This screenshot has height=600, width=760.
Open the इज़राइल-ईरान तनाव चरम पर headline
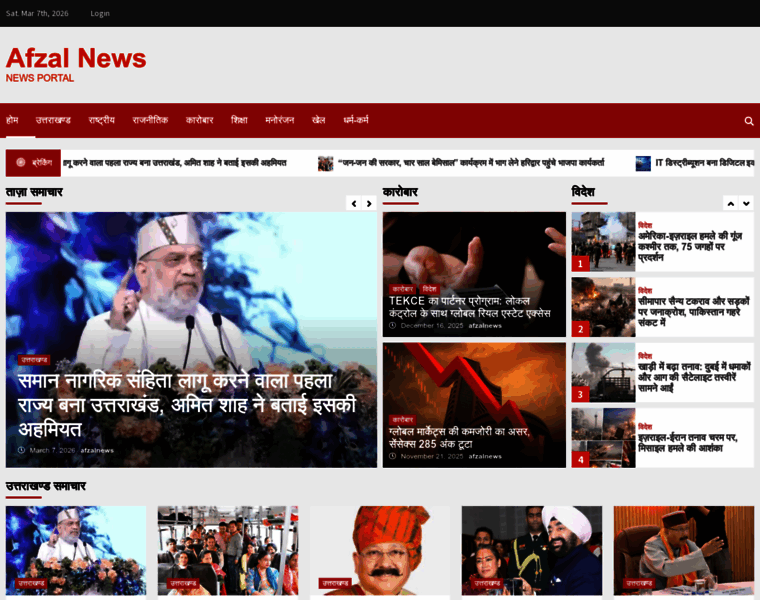pos(688,443)
